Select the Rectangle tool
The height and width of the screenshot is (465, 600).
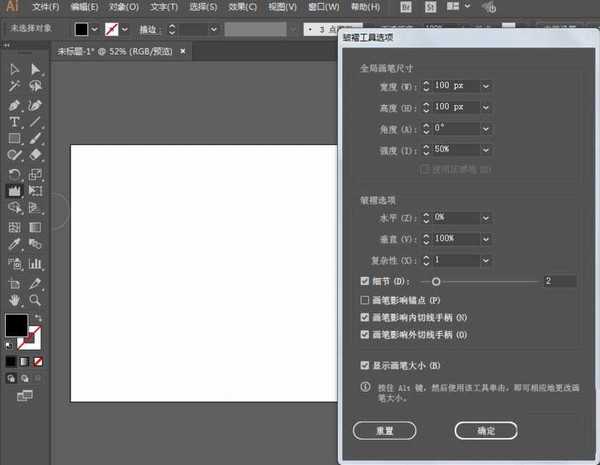coord(15,138)
